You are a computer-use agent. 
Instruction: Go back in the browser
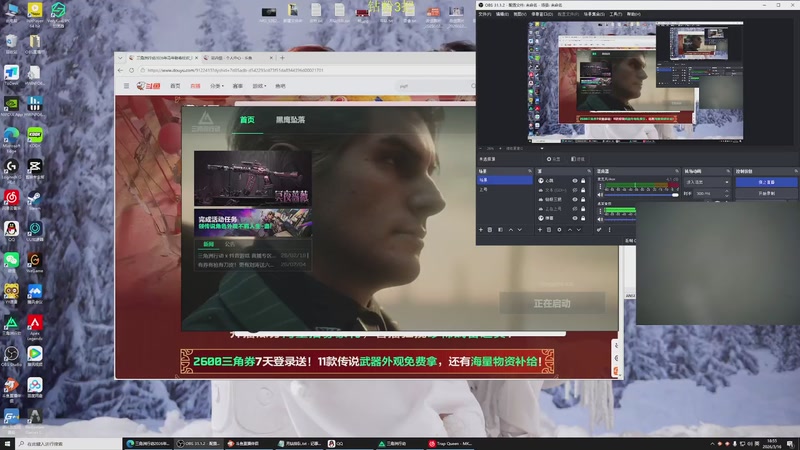120,70
